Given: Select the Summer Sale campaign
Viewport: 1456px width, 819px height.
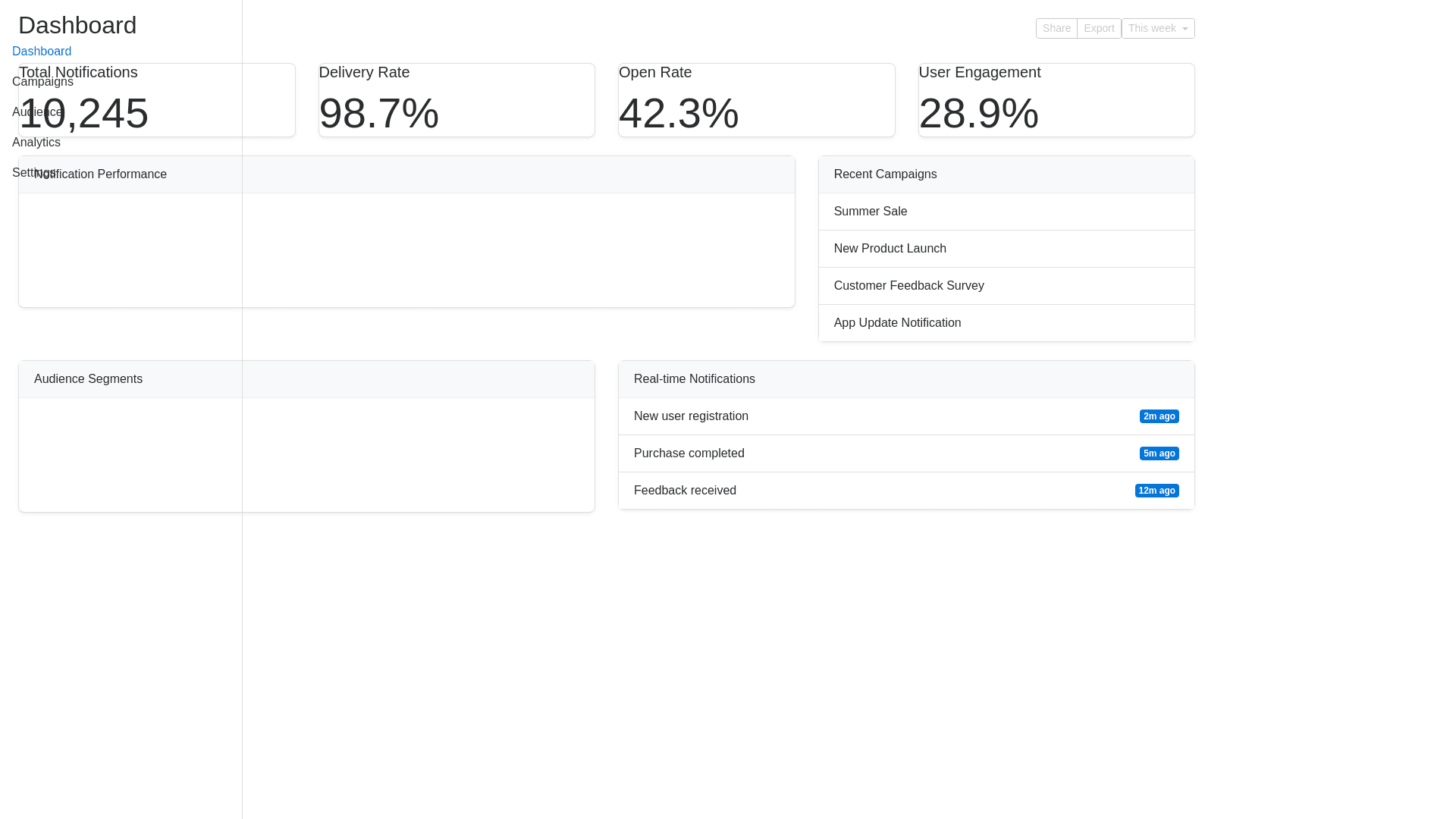Looking at the screenshot, I should pyautogui.click(x=870, y=212).
